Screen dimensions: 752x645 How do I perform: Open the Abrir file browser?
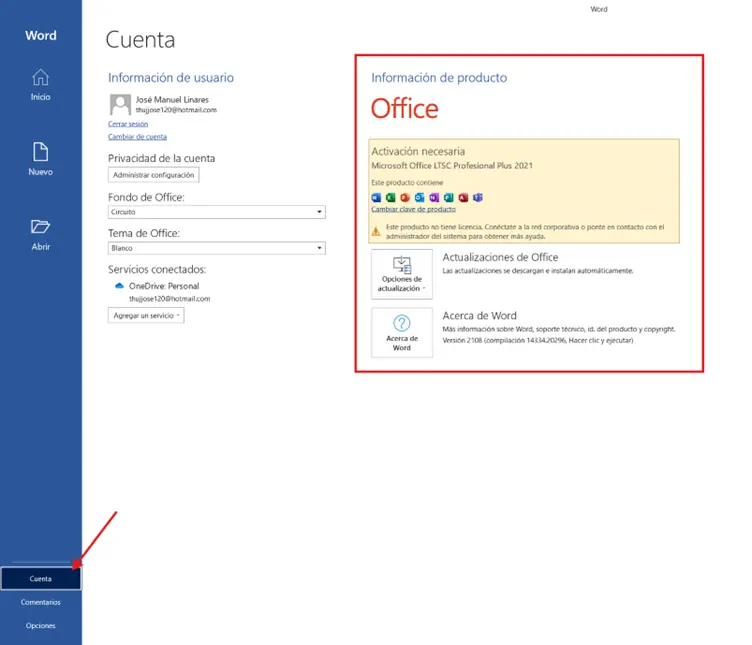pos(40,235)
